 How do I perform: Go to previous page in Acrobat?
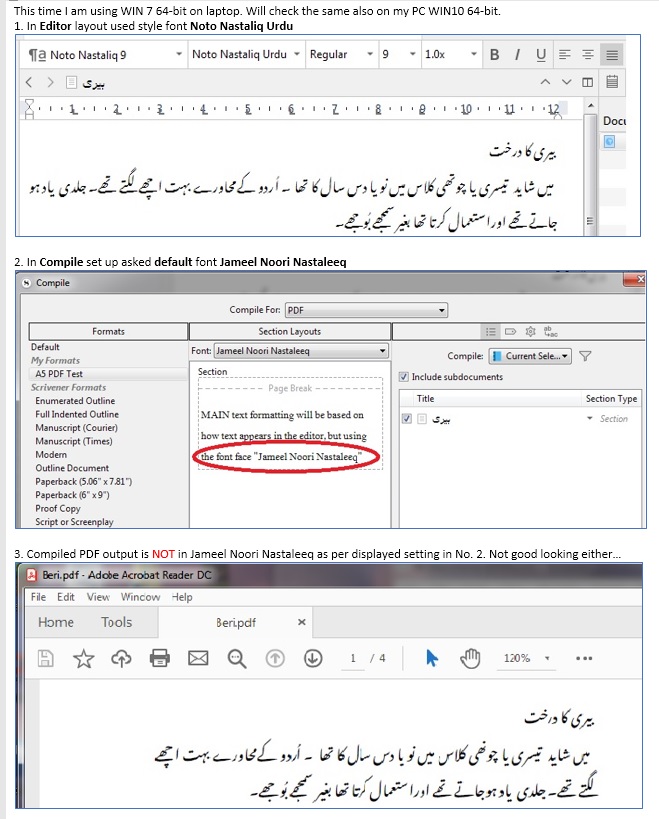pyautogui.click(x=275, y=658)
